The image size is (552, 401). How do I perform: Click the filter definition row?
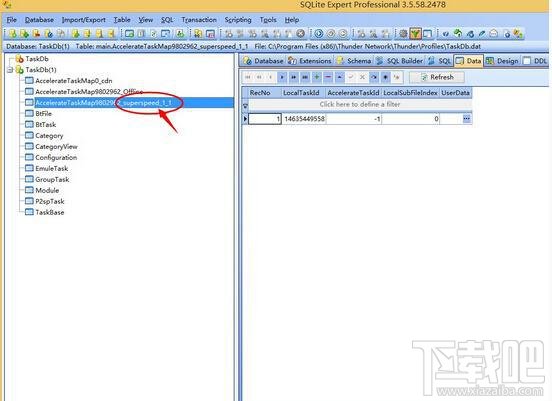click(x=360, y=105)
